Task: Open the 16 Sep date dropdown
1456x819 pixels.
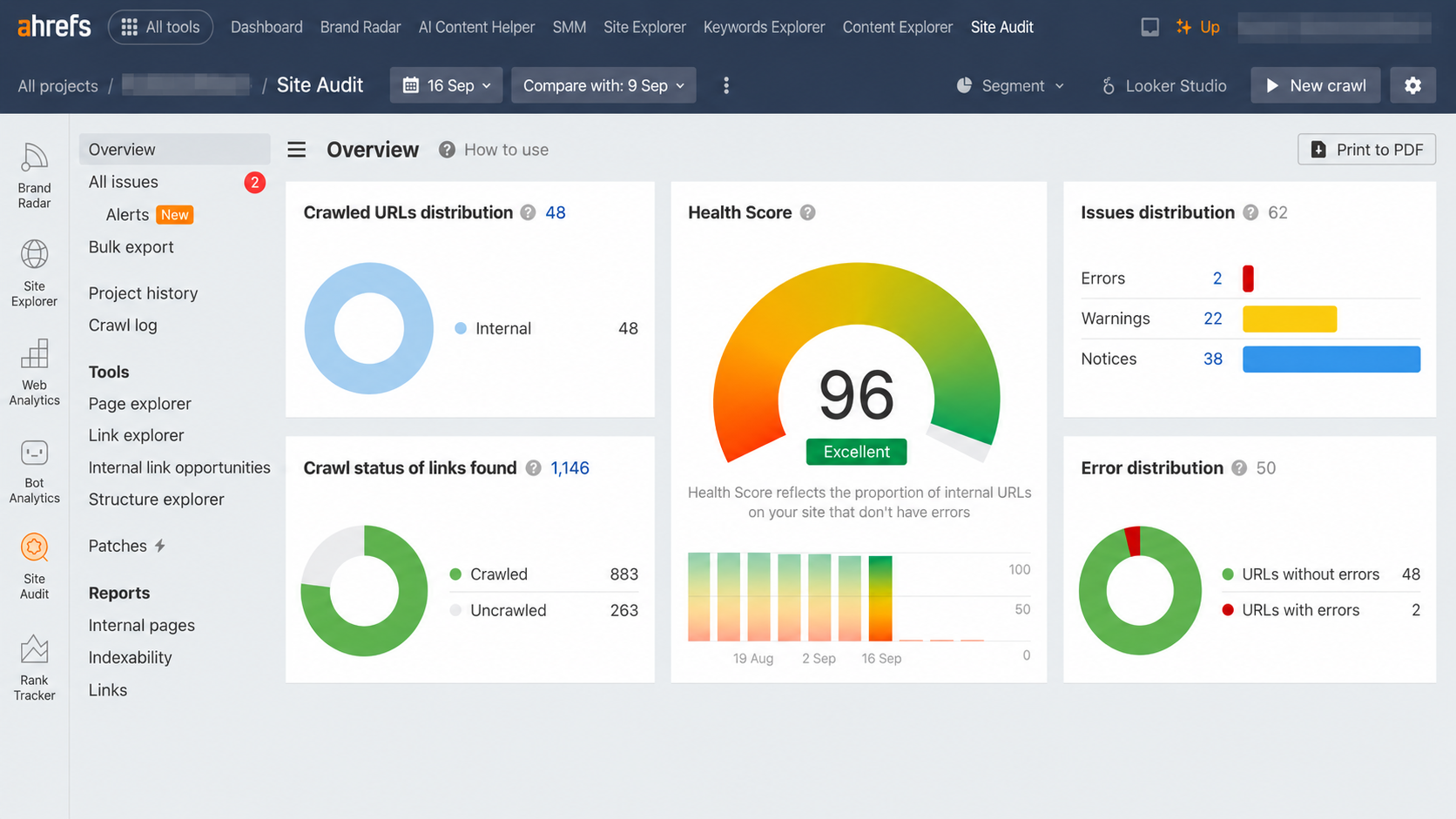Action: coord(446,85)
